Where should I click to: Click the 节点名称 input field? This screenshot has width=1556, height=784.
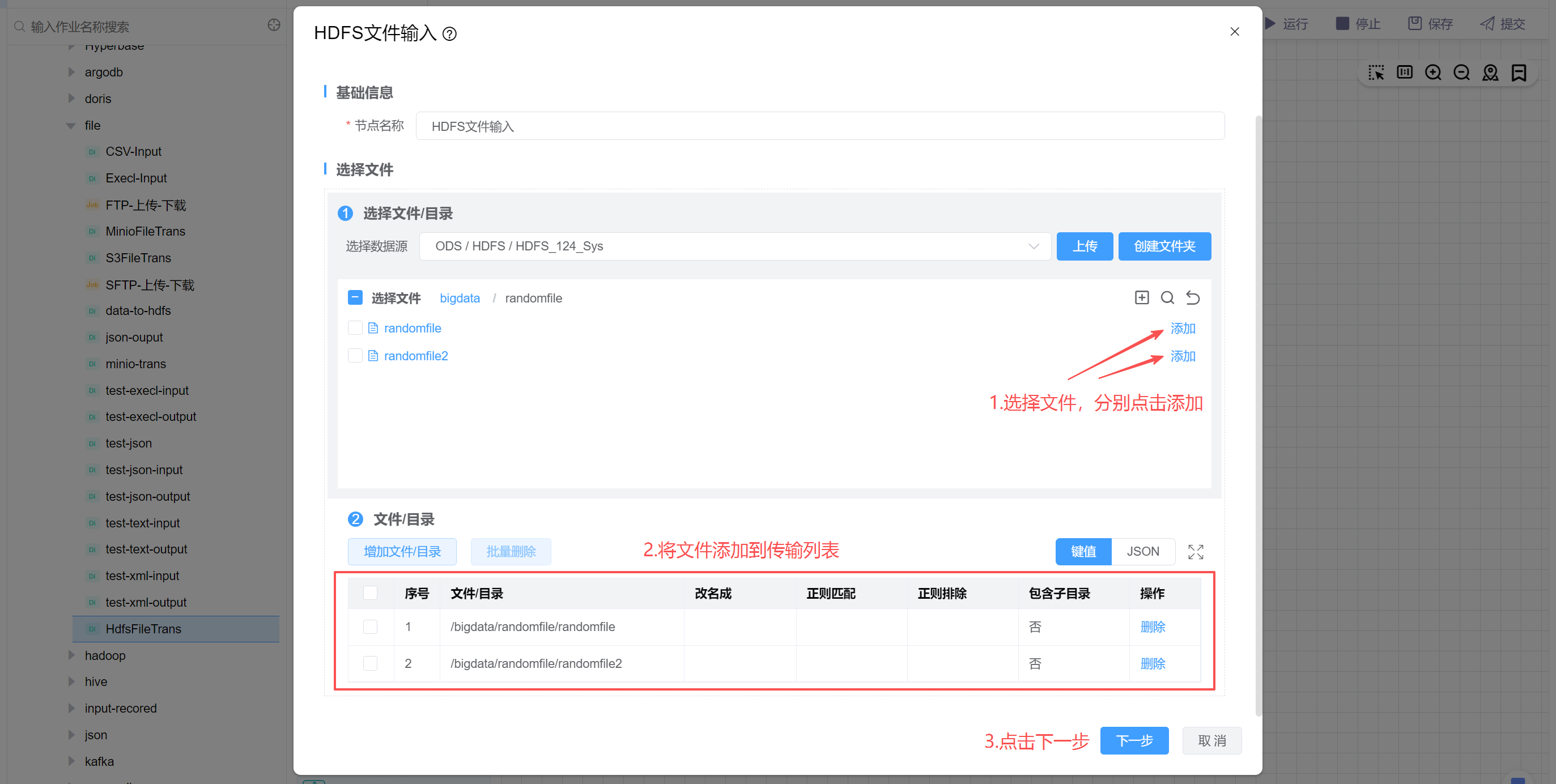(x=820, y=126)
